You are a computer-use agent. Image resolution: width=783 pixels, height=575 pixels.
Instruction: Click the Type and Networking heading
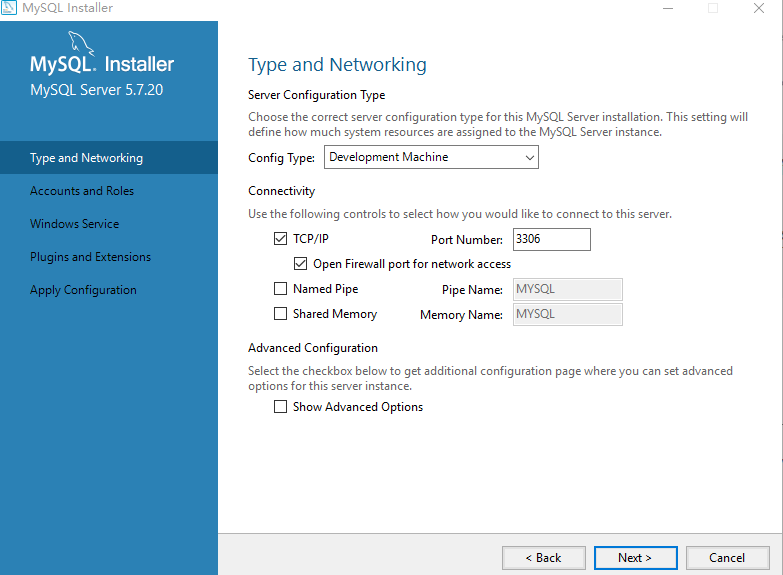(338, 65)
